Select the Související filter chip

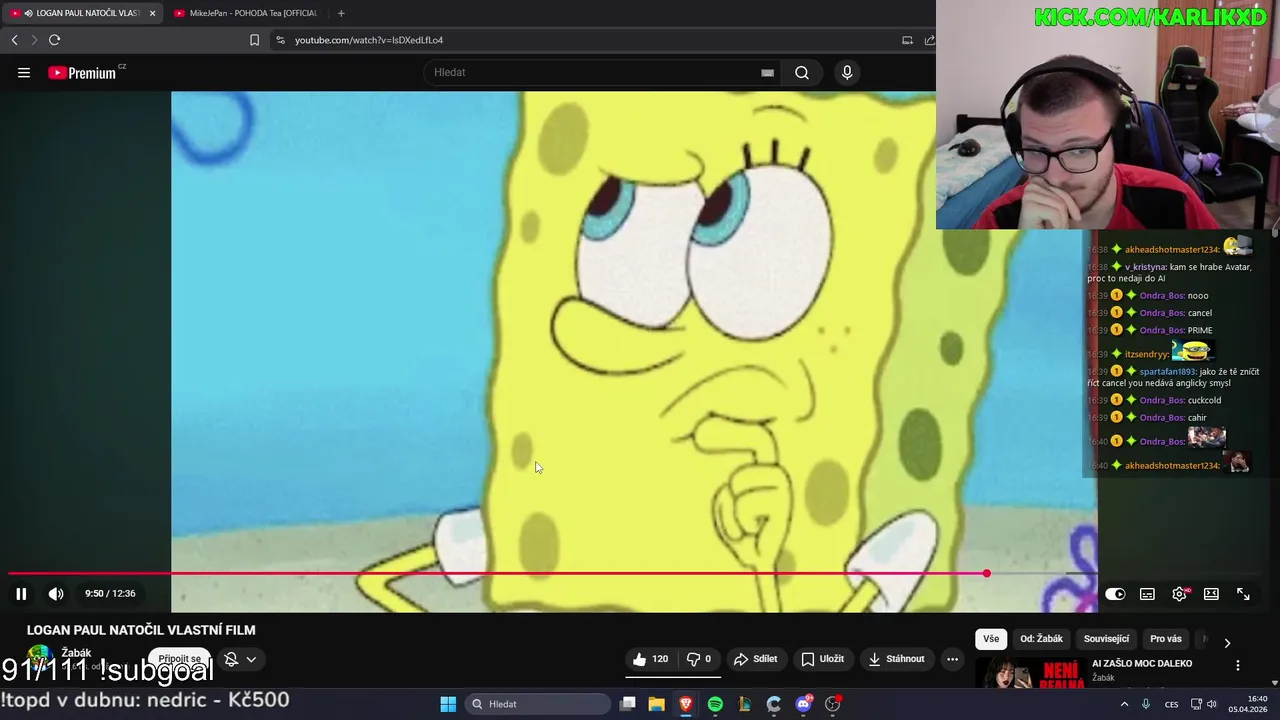(x=1106, y=639)
